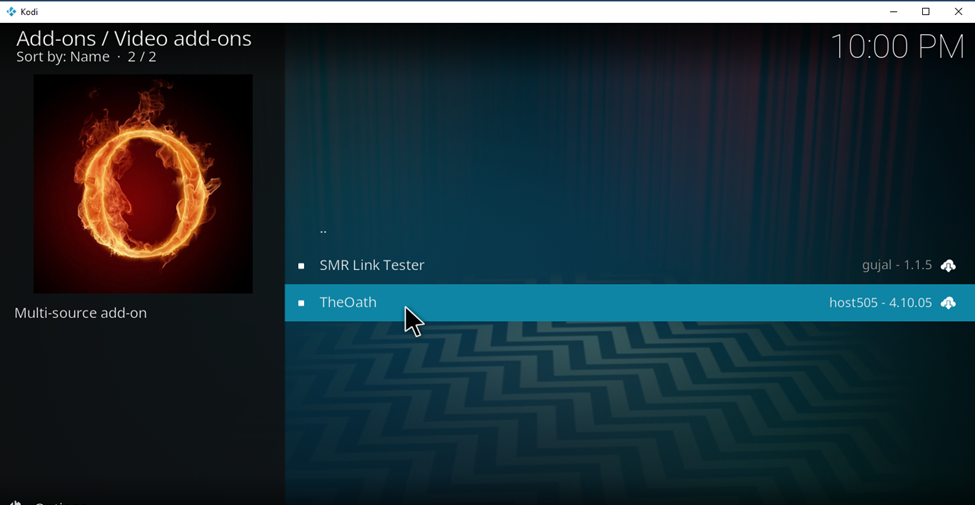
Task: Click 'Sort by: Name' label
Action: (63, 57)
